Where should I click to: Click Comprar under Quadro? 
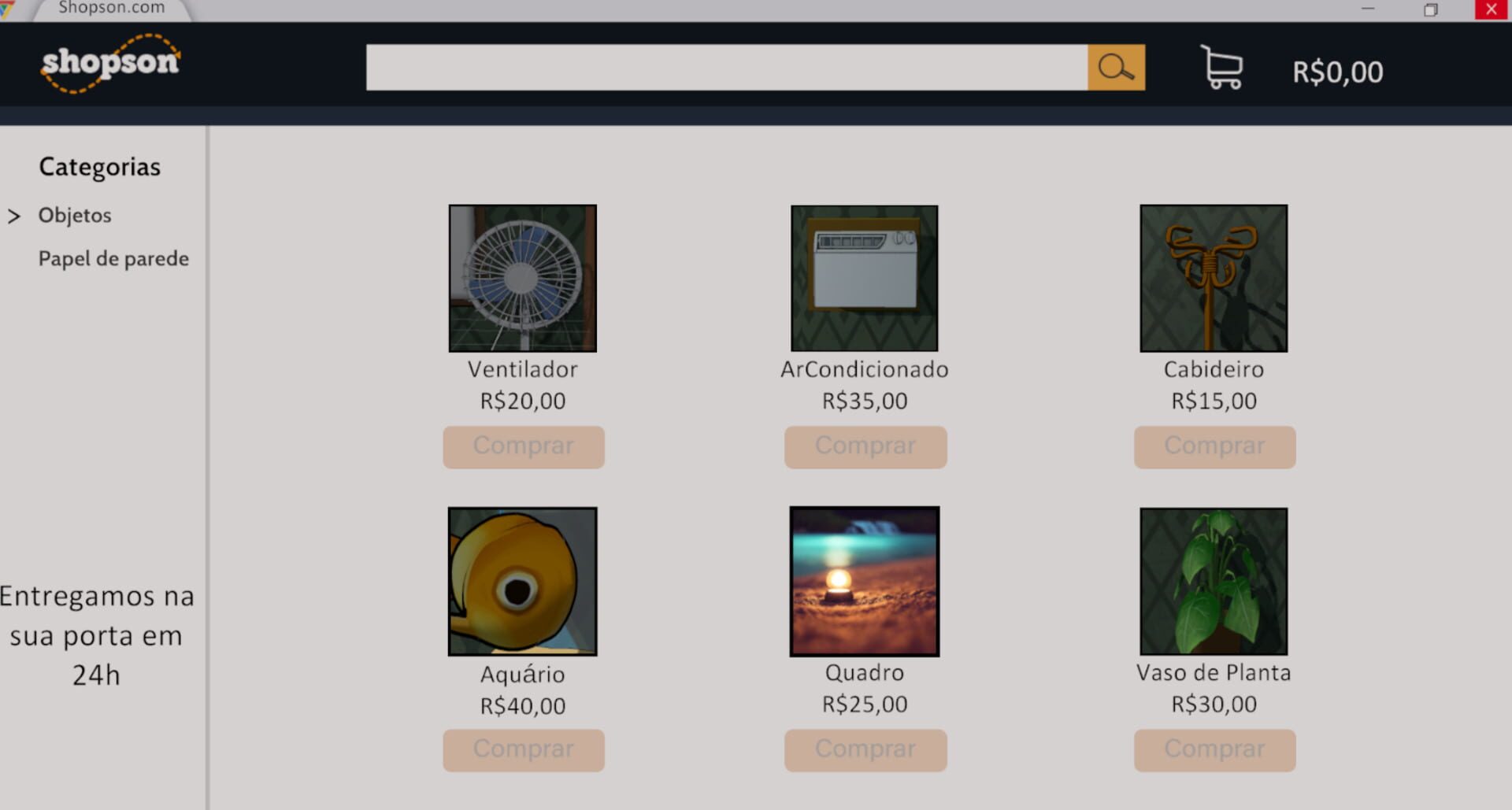[865, 750]
